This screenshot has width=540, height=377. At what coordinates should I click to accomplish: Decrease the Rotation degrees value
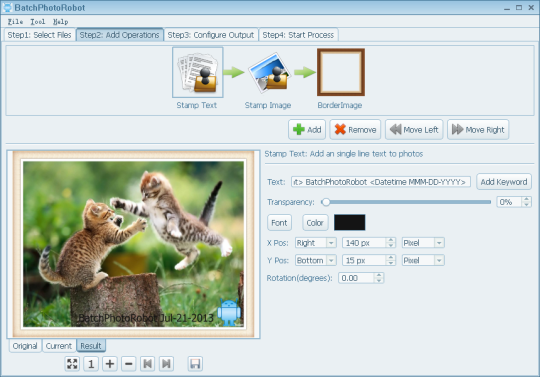pyautogui.click(x=379, y=280)
